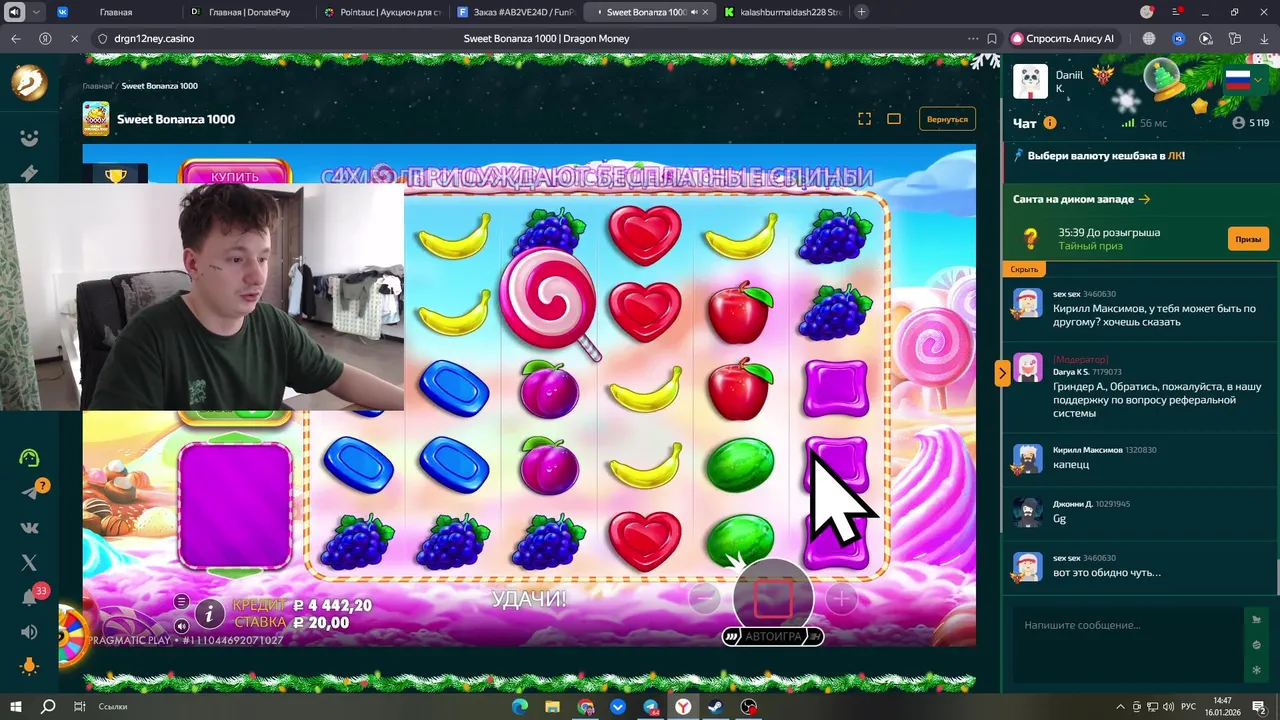
Task: Open the X (Twitter) icon in the left sidebar
Action: pos(29,563)
